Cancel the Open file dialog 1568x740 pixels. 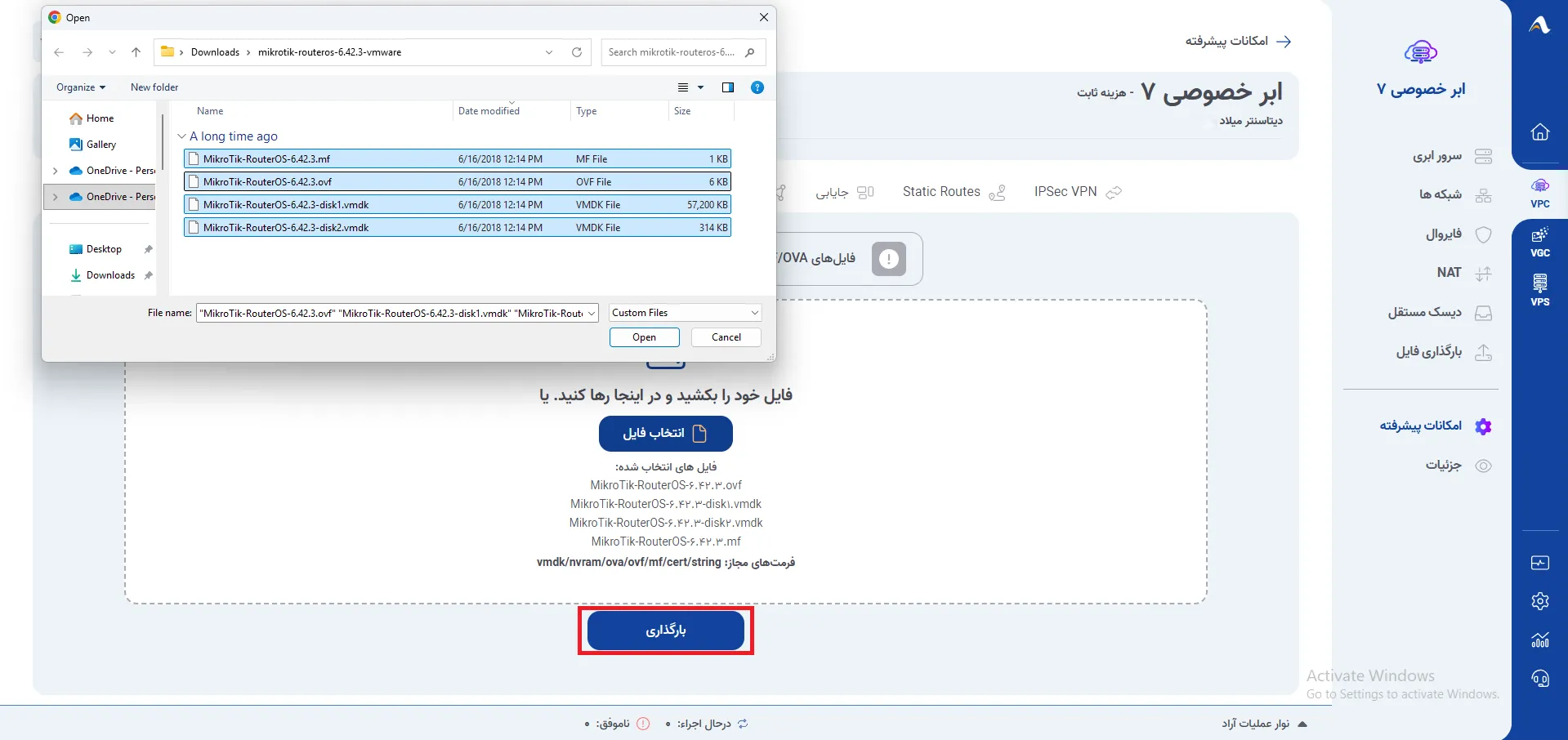point(726,337)
